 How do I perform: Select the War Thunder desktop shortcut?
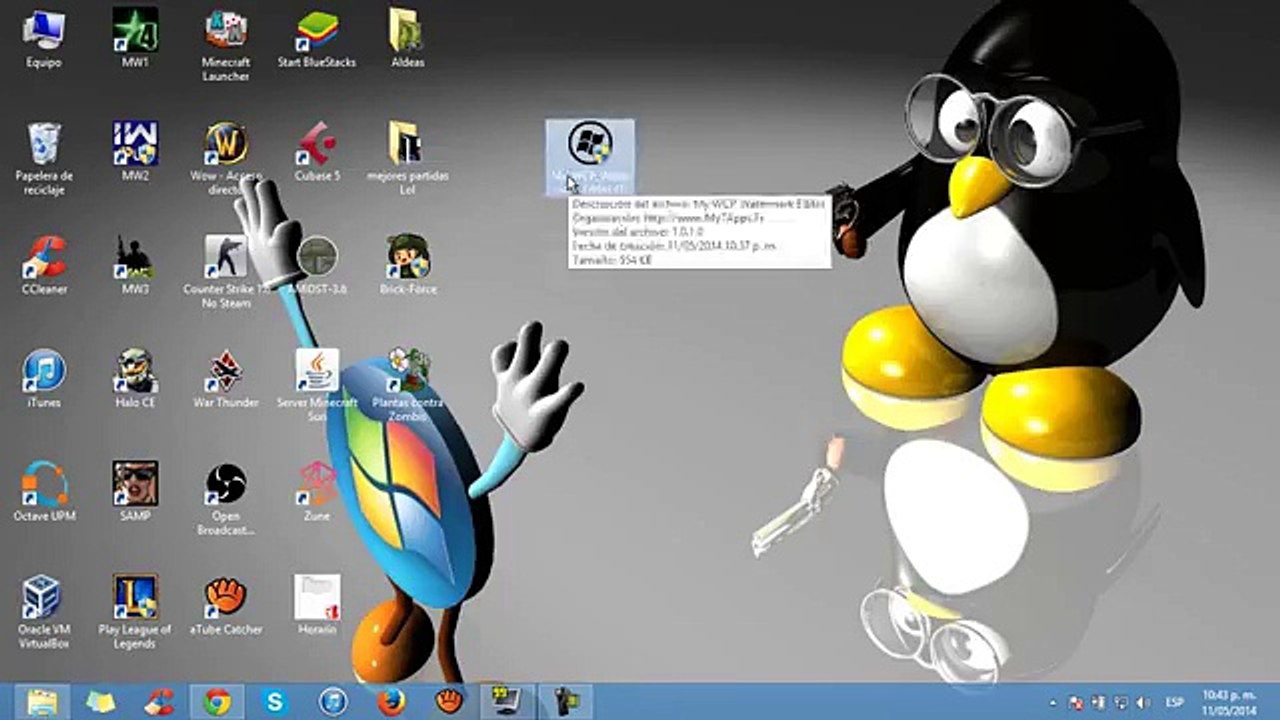[x=226, y=379]
